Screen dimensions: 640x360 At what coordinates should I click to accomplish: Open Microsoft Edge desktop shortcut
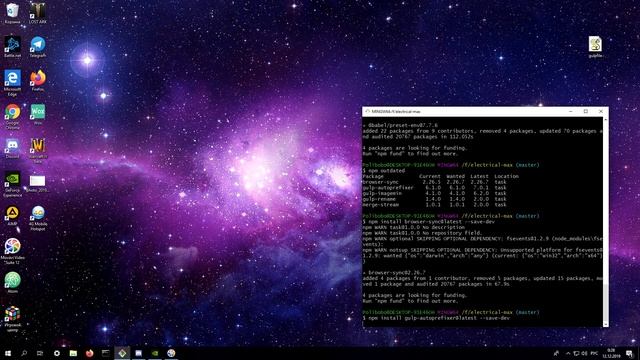coord(12,82)
